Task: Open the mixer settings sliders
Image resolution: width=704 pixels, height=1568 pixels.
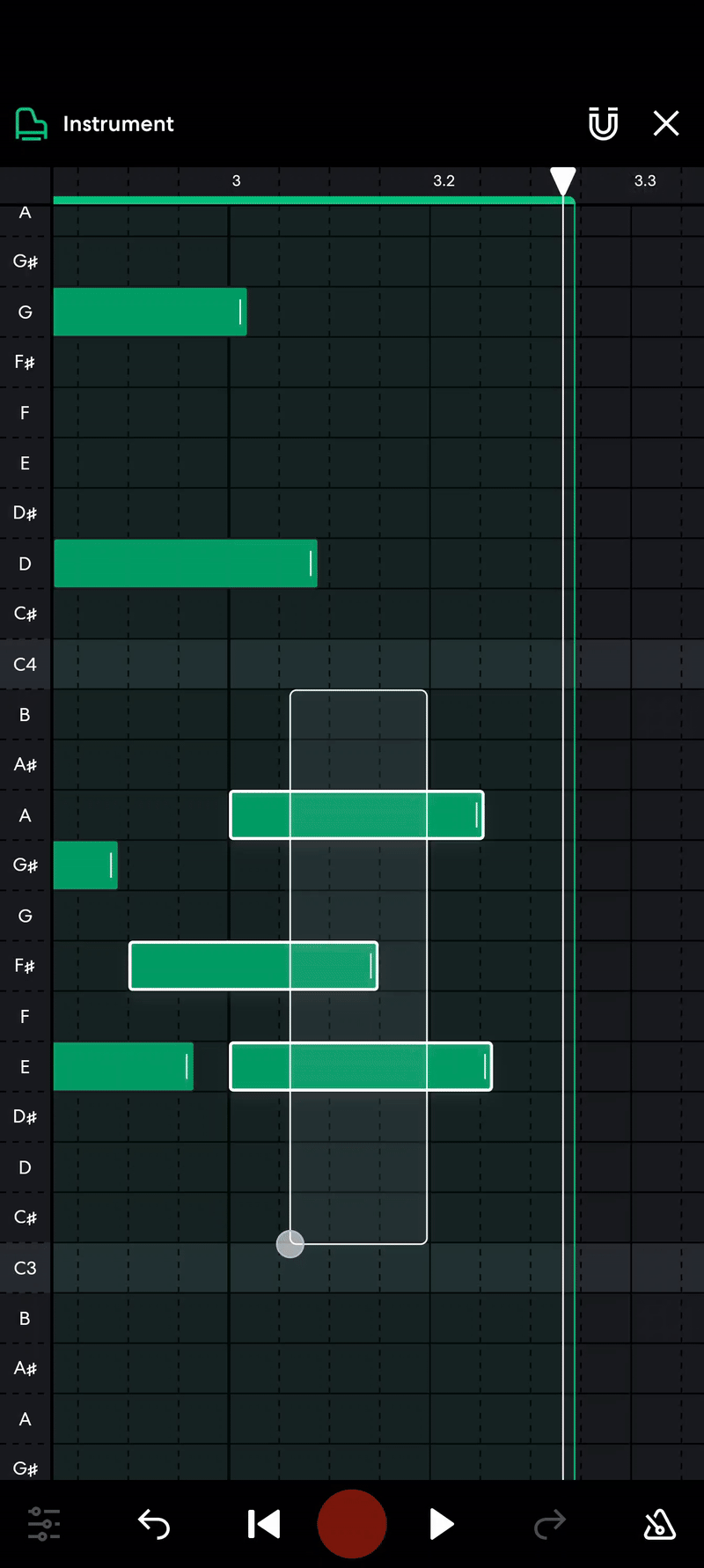Action: click(x=44, y=1524)
